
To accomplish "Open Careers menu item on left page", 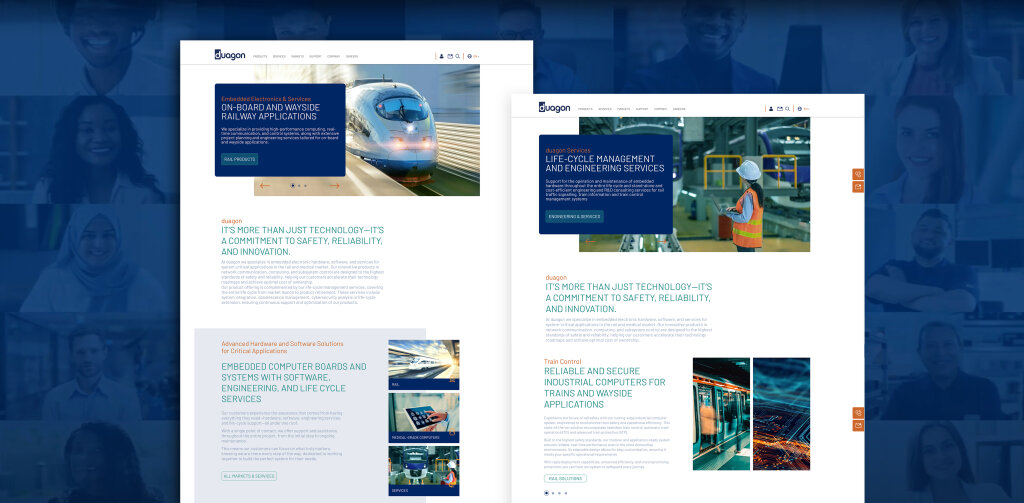I will coord(352,57).
